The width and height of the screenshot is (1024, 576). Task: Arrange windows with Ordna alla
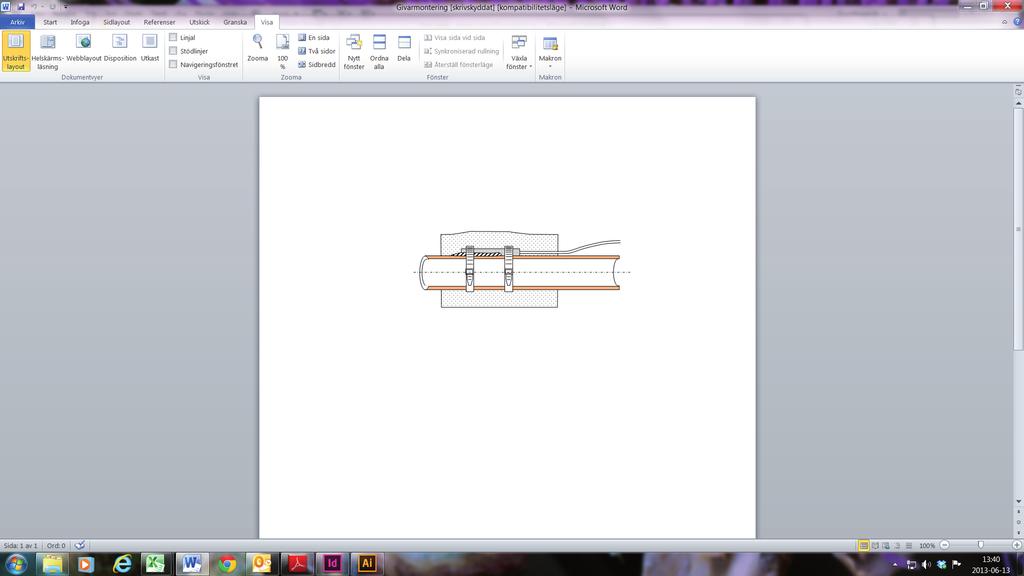(x=379, y=51)
